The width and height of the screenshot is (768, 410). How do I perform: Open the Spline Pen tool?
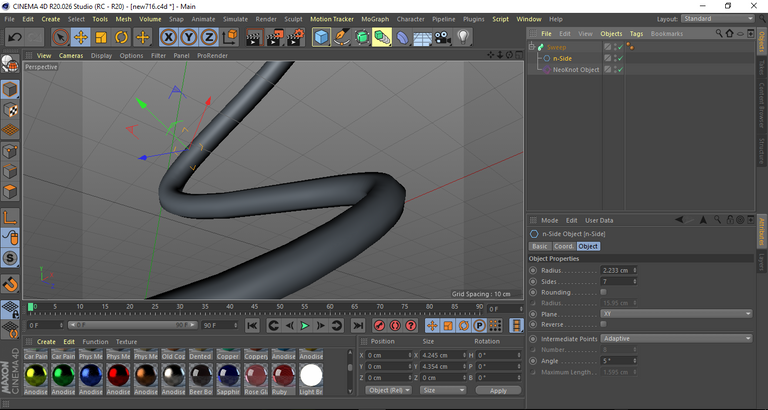[341, 37]
